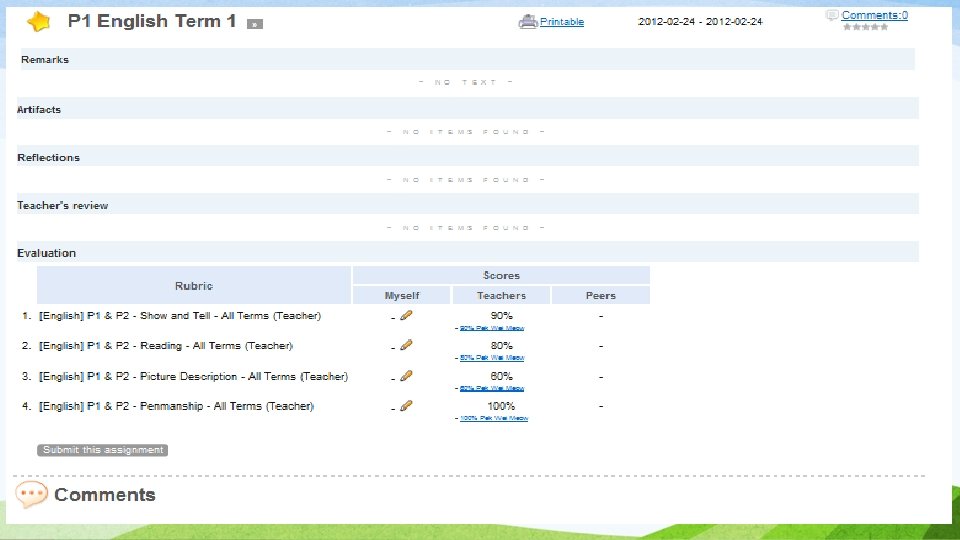Click the orange speech bubble Comments icon
960x540 pixels.
tap(31, 494)
